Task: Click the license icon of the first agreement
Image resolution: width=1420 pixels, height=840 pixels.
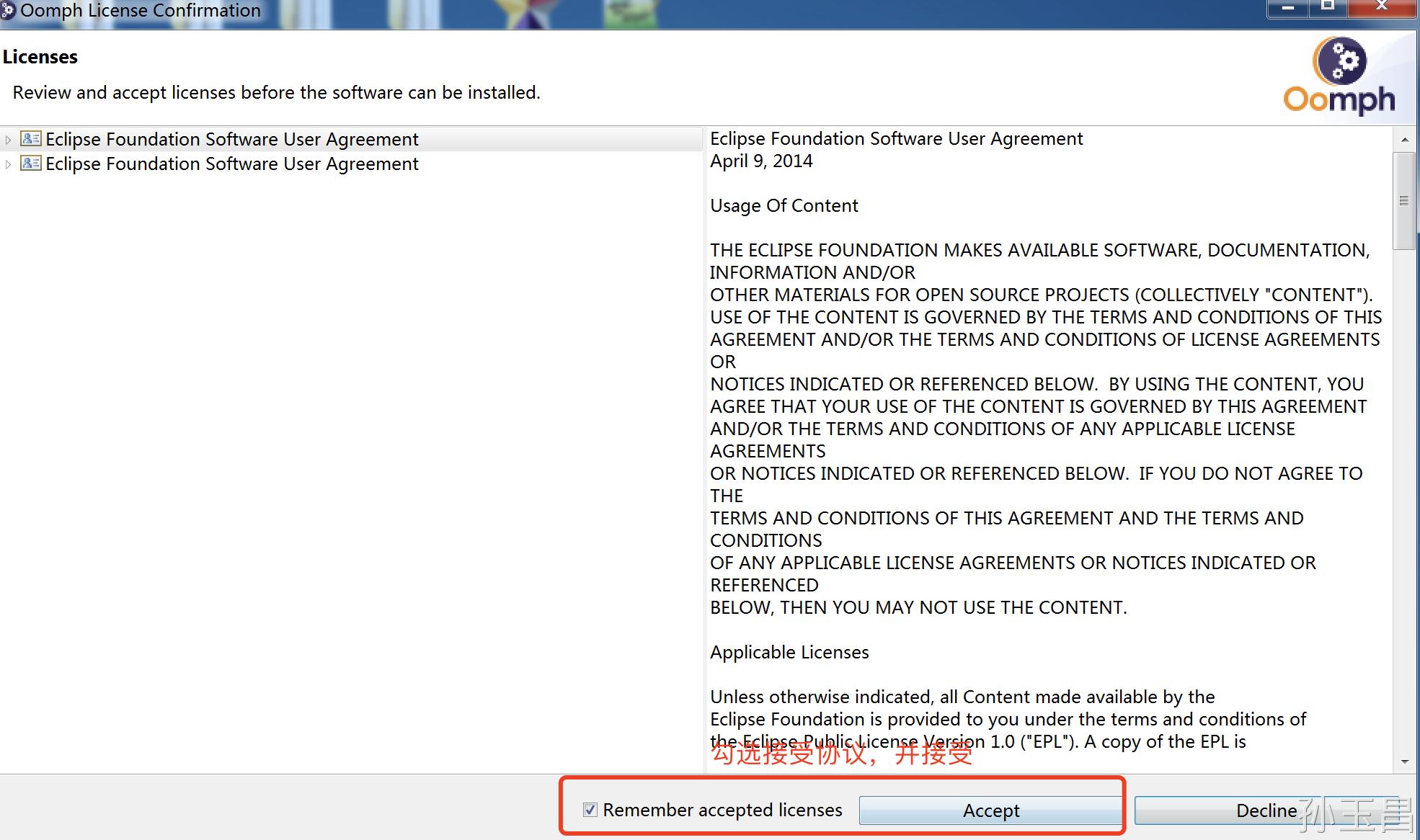Action: click(x=30, y=139)
